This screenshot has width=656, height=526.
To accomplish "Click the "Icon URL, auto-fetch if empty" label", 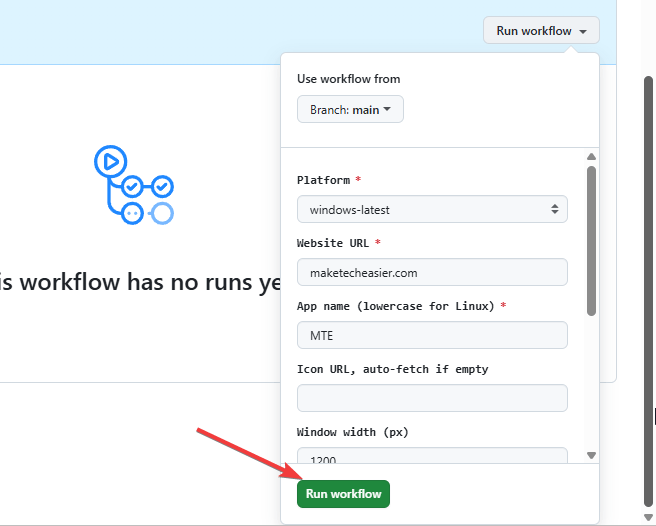I will point(392,369).
